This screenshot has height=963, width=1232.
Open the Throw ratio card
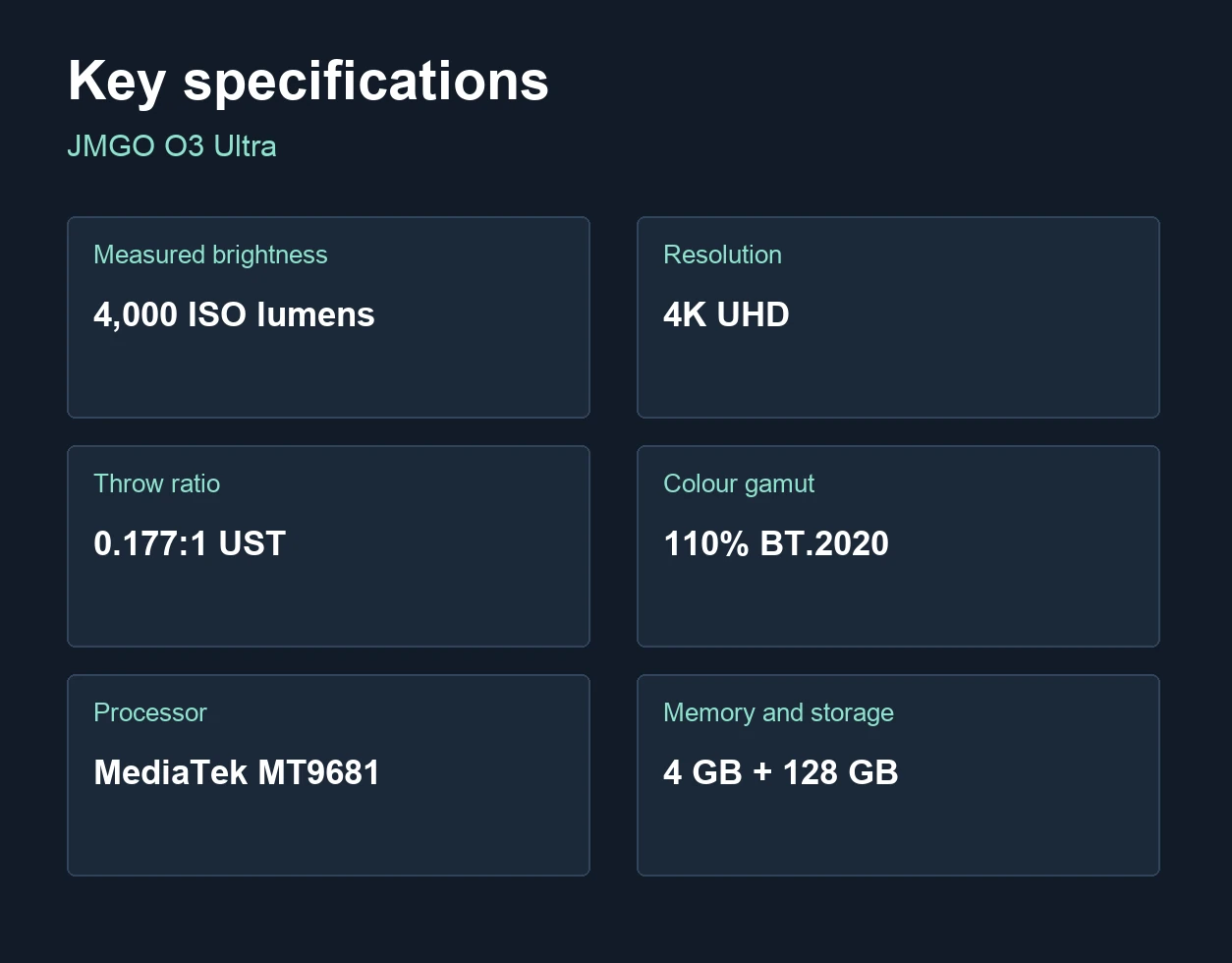(x=328, y=546)
